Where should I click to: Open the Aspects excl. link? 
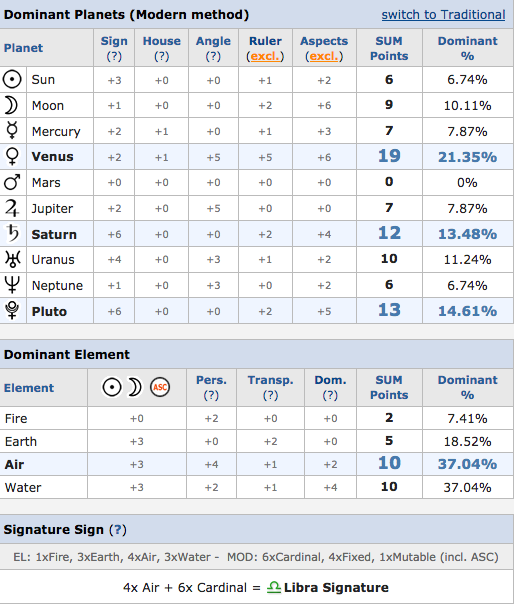pos(324,56)
